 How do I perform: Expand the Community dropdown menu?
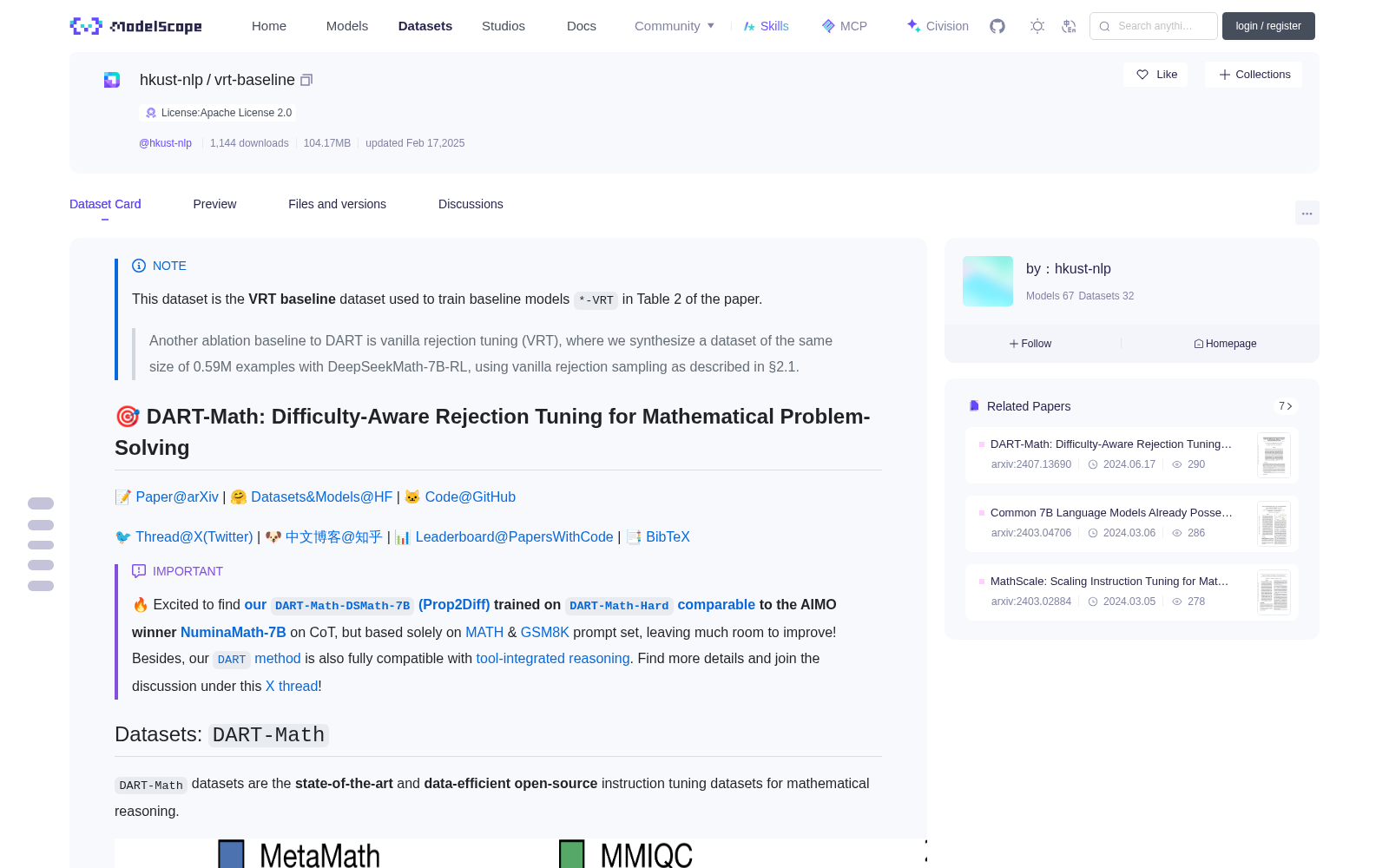[675, 26]
